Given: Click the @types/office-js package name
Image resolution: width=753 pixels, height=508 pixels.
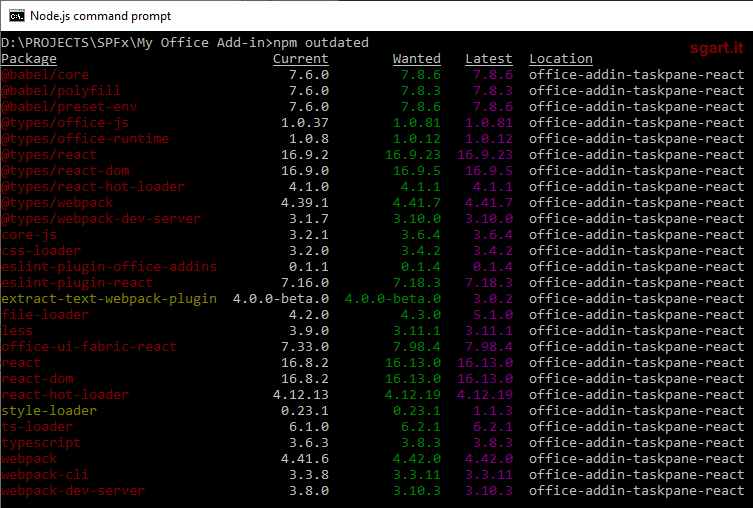Looking at the screenshot, I should click(65, 123).
